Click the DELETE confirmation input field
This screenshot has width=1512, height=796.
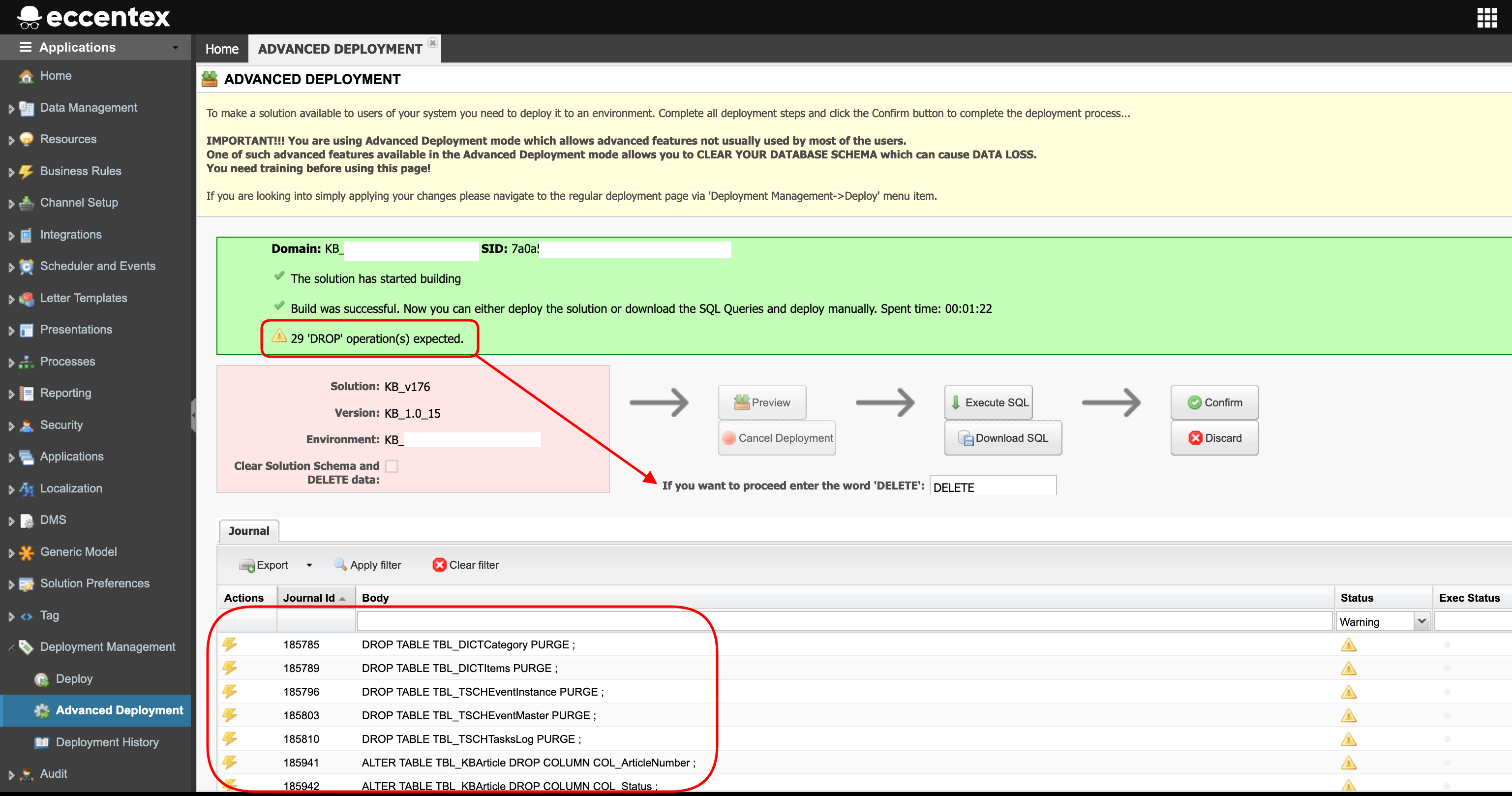[x=993, y=487]
